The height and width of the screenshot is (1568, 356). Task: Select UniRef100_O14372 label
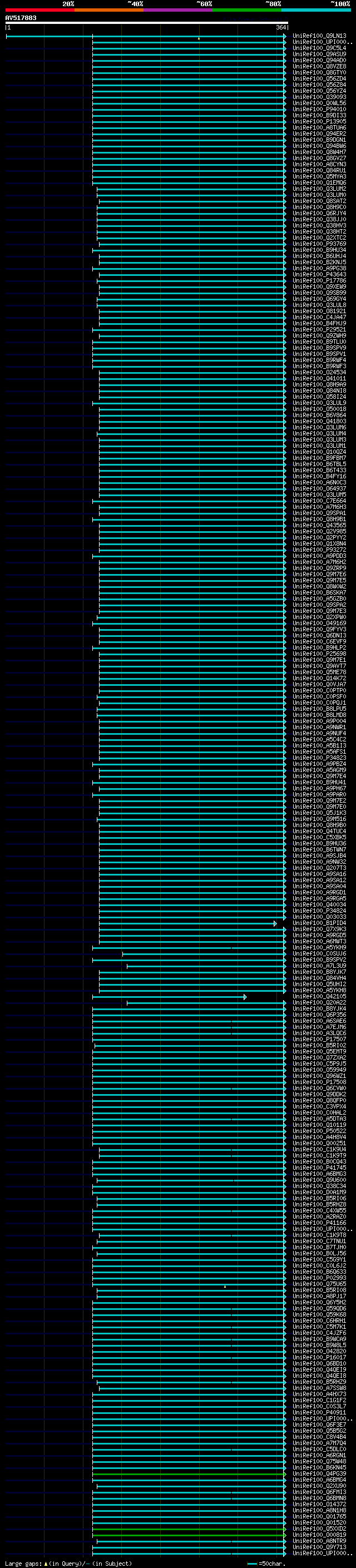[x=319, y=1504]
